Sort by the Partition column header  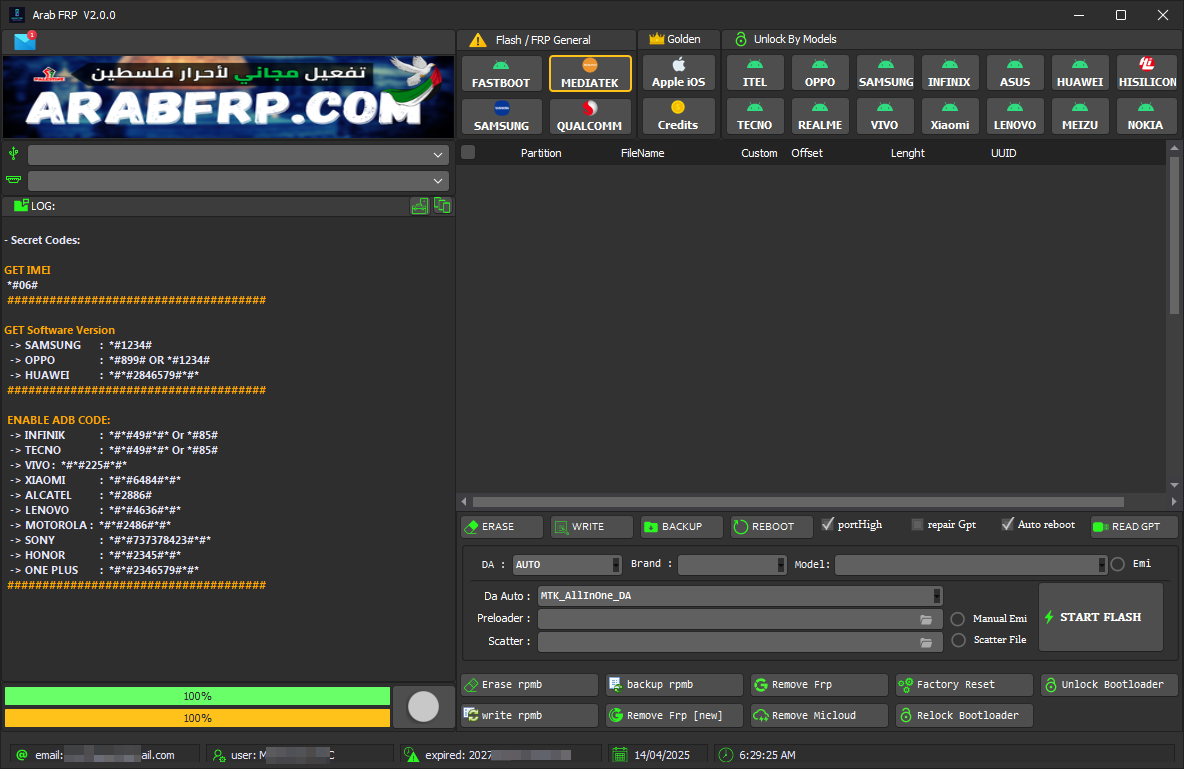pyautogui.click(x=541, y=153)
